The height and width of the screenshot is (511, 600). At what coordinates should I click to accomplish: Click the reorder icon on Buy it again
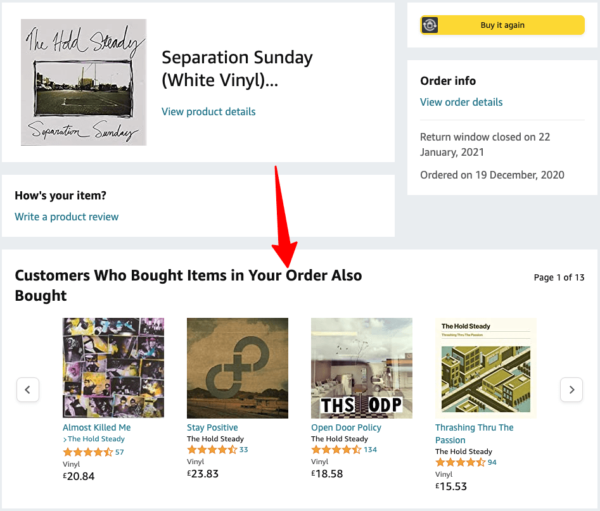tap(430, 25)
